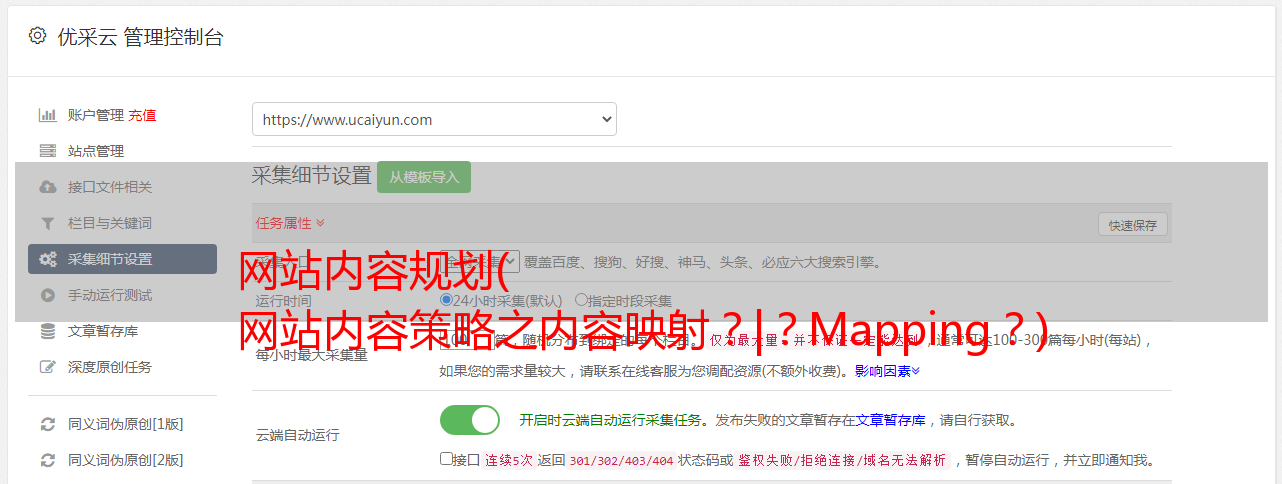Expand the 影响因素 details
This screenshot has width=1282, height=484.
[887, 371]
